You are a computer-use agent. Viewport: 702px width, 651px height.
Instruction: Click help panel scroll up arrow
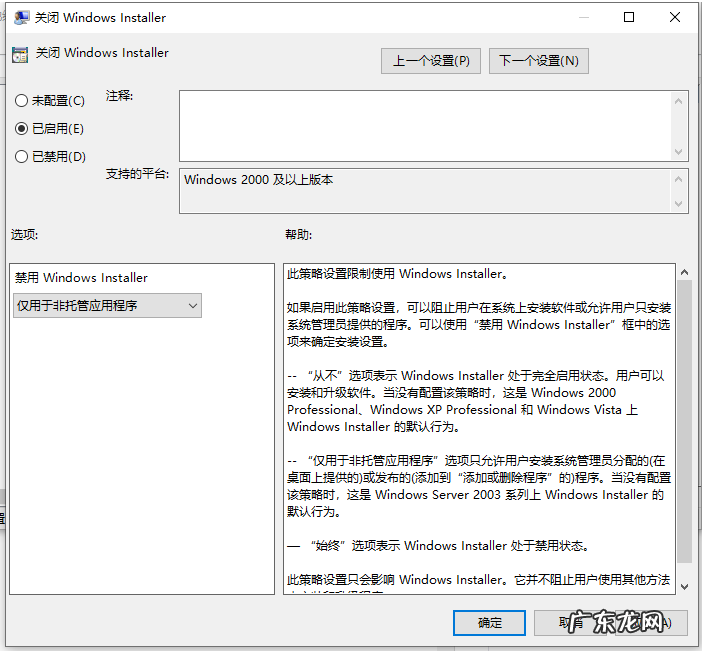pos(684,272)
